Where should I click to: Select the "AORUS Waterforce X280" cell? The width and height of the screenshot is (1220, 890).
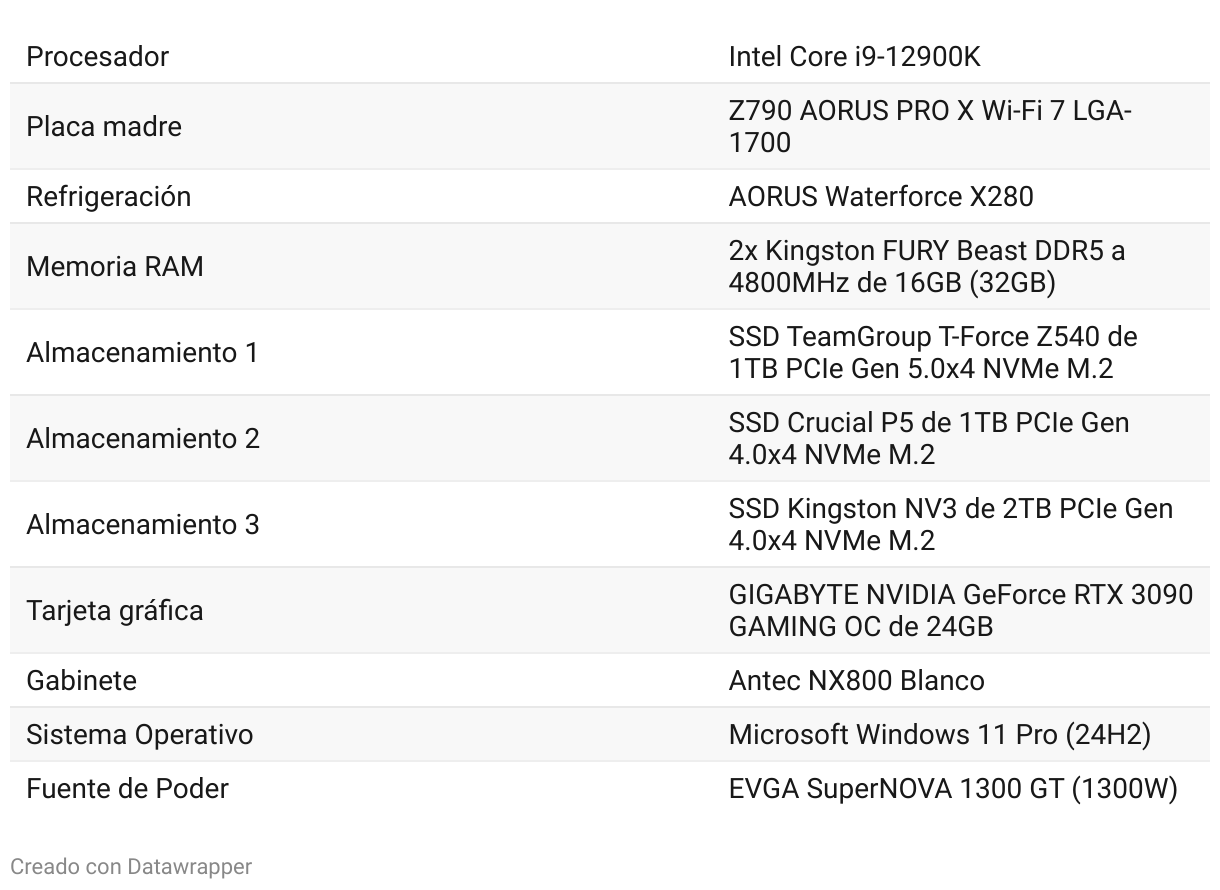[x=880, y=196]
